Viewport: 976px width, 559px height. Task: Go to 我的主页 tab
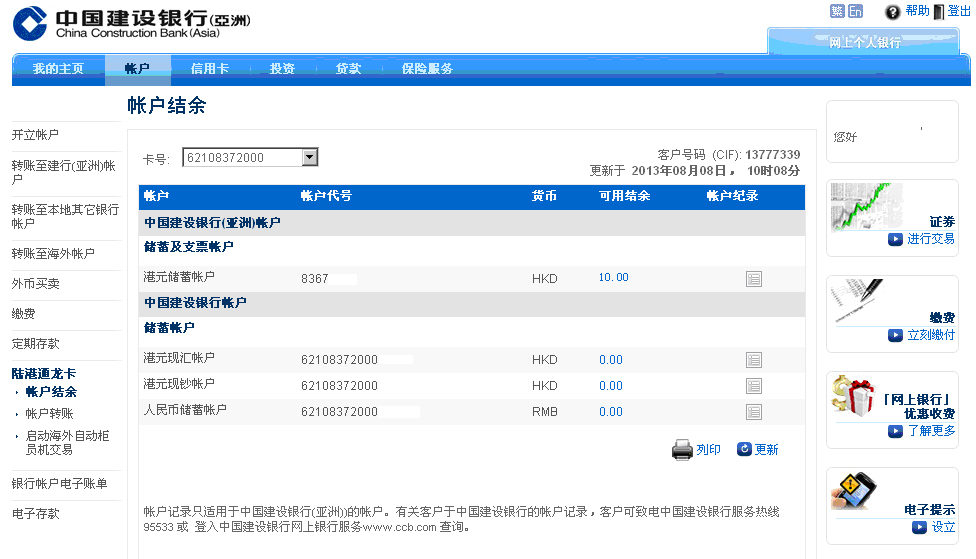coord(58,68)
